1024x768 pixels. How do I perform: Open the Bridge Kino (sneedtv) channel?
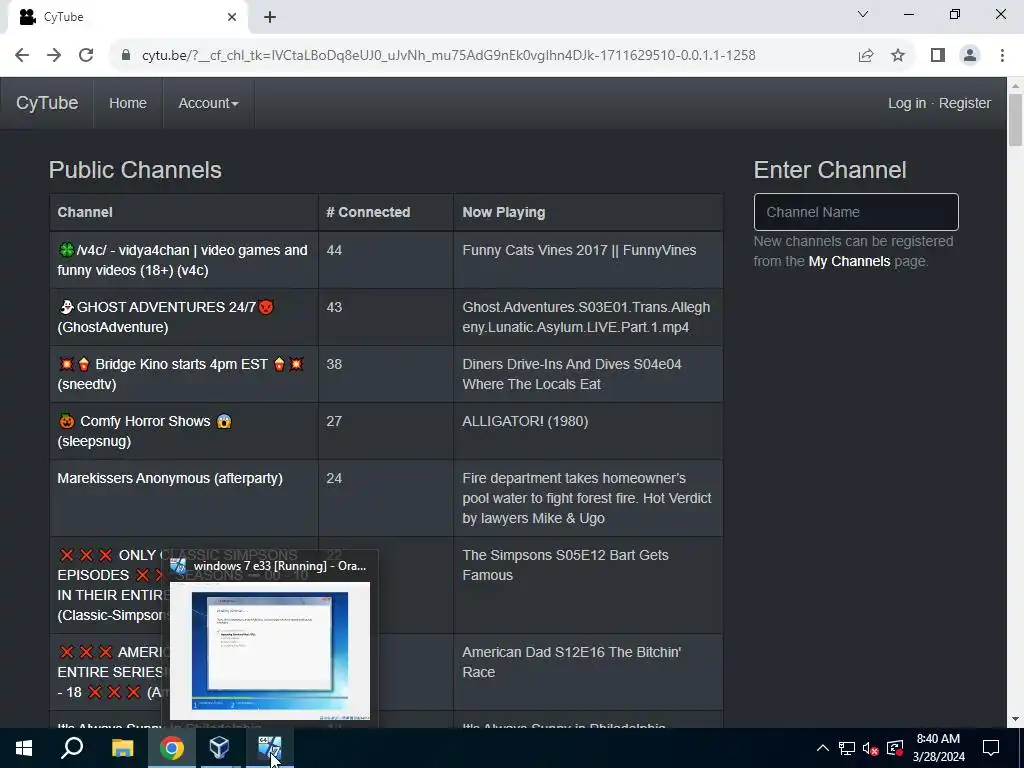181,374
